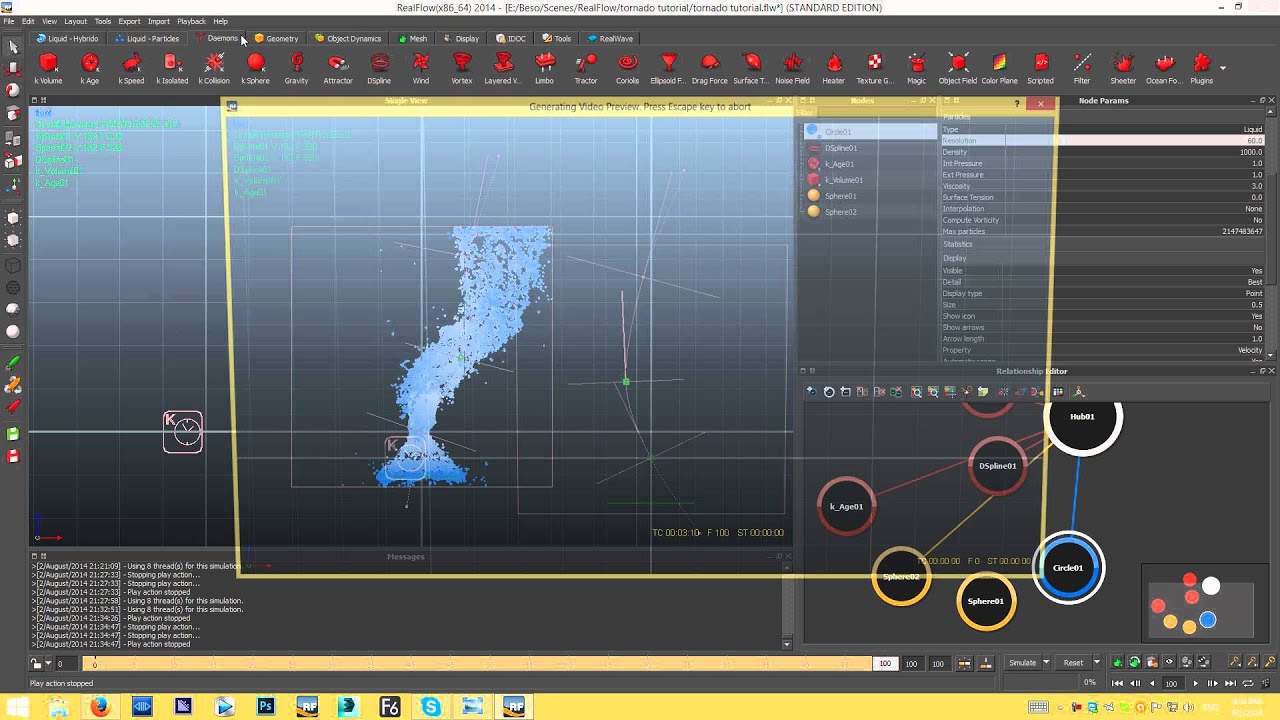
Task: Add a Drag Force daemon
Action: click(x=710, y=68)
